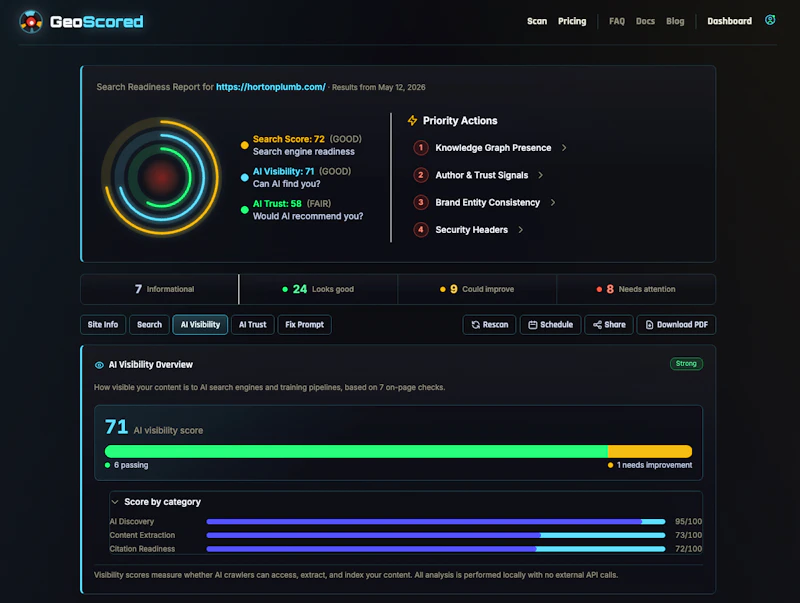Open the Blog navigation link

click(675, 21)
